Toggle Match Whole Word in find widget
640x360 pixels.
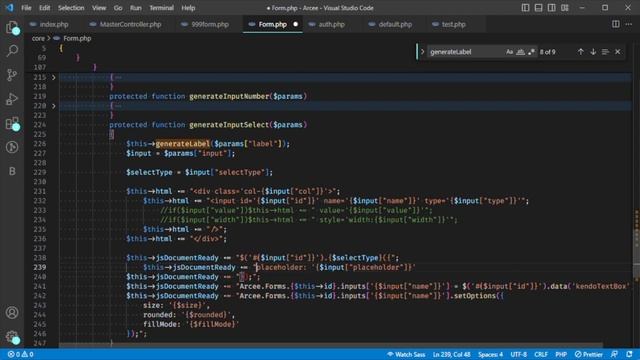pyautogui.click(x=520, y=52)
